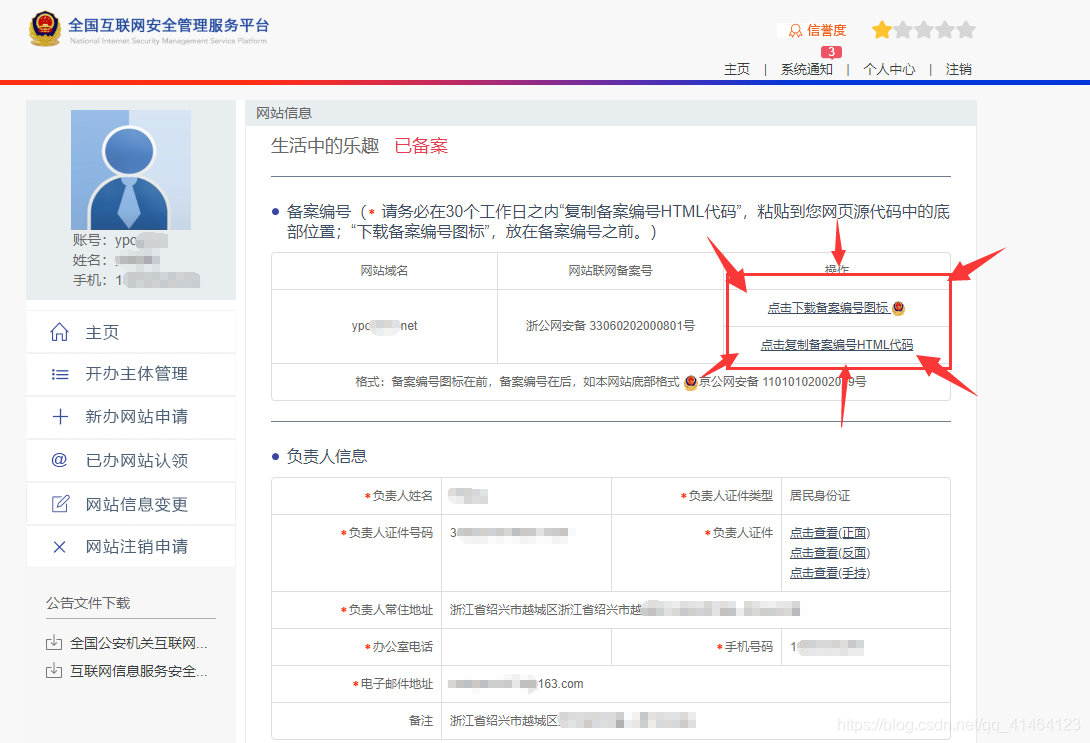Click the 网站联网备案号 column header

610,271
